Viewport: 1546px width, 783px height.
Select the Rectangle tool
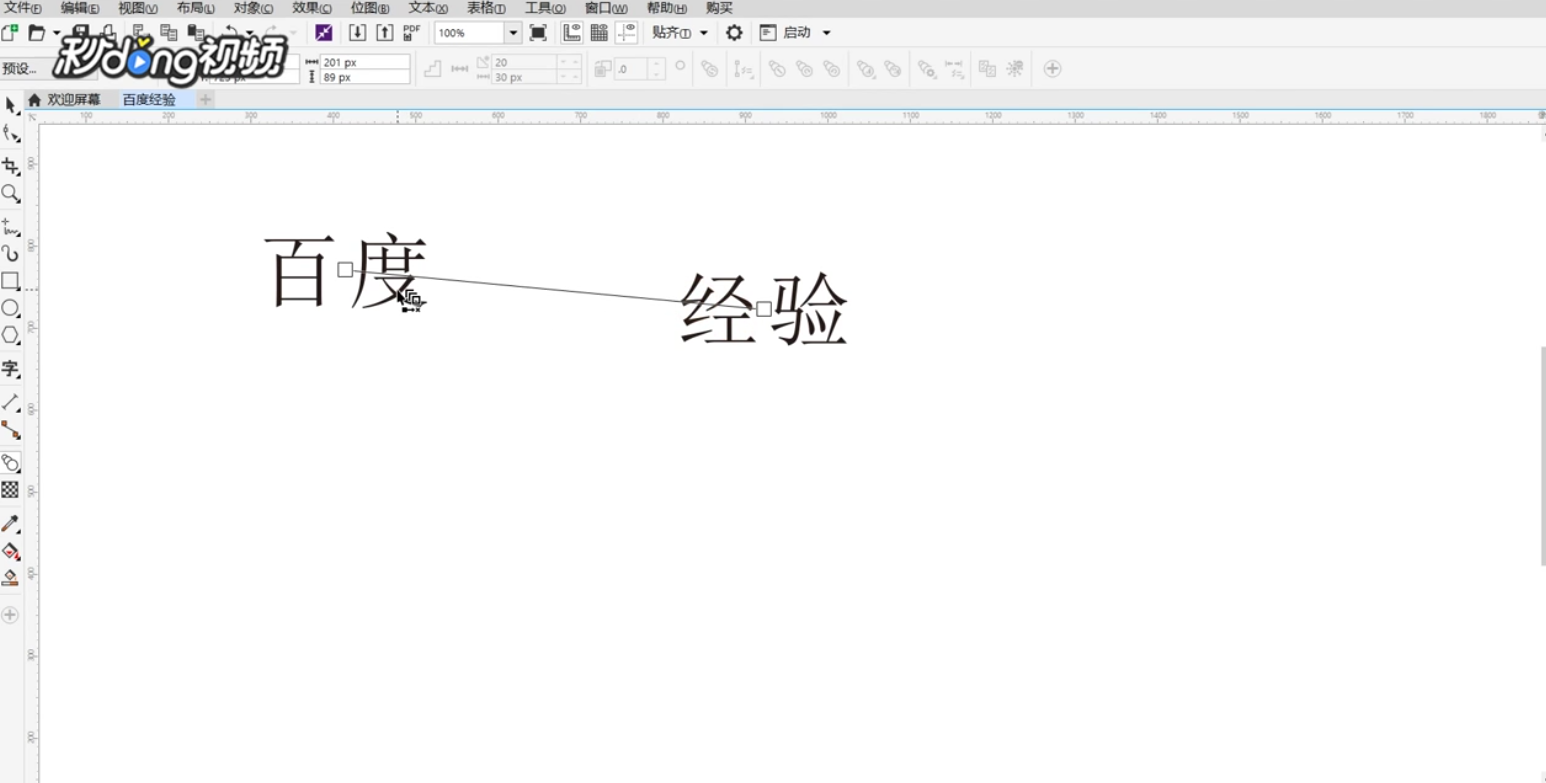[10, 281]
